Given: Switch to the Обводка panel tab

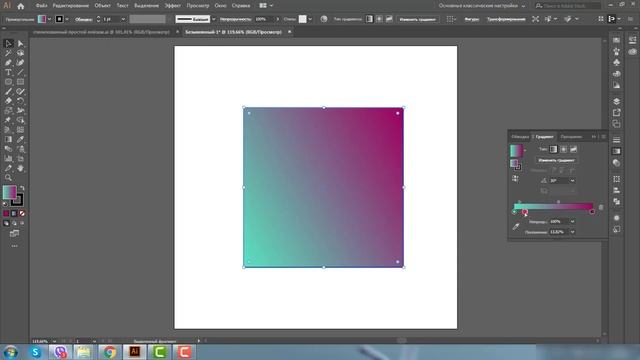Looking at the screenshot, I should (520, 137).
